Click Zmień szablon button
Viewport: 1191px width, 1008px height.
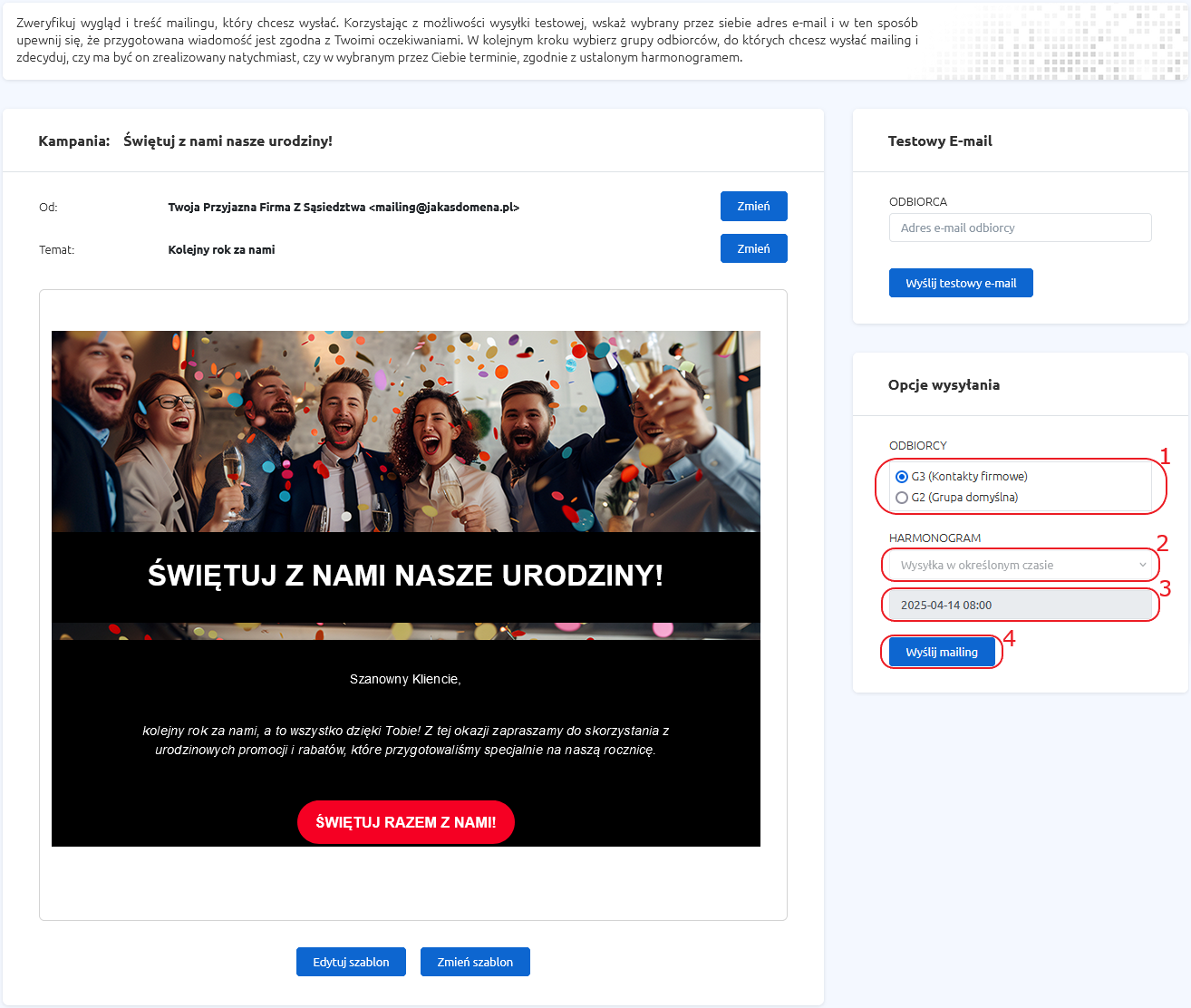pyautogui.click(x=475, y=962)
